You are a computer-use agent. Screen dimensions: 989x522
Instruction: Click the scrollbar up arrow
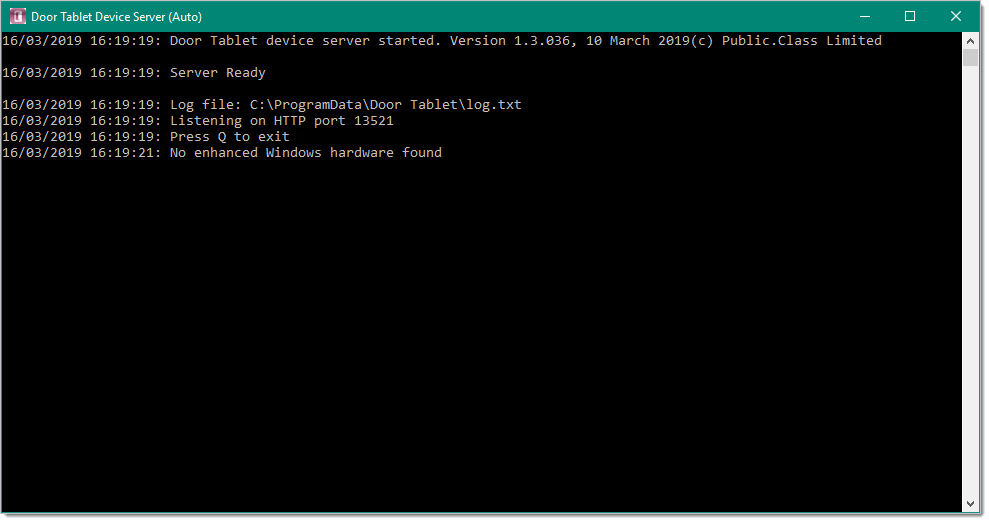(970, 41)
